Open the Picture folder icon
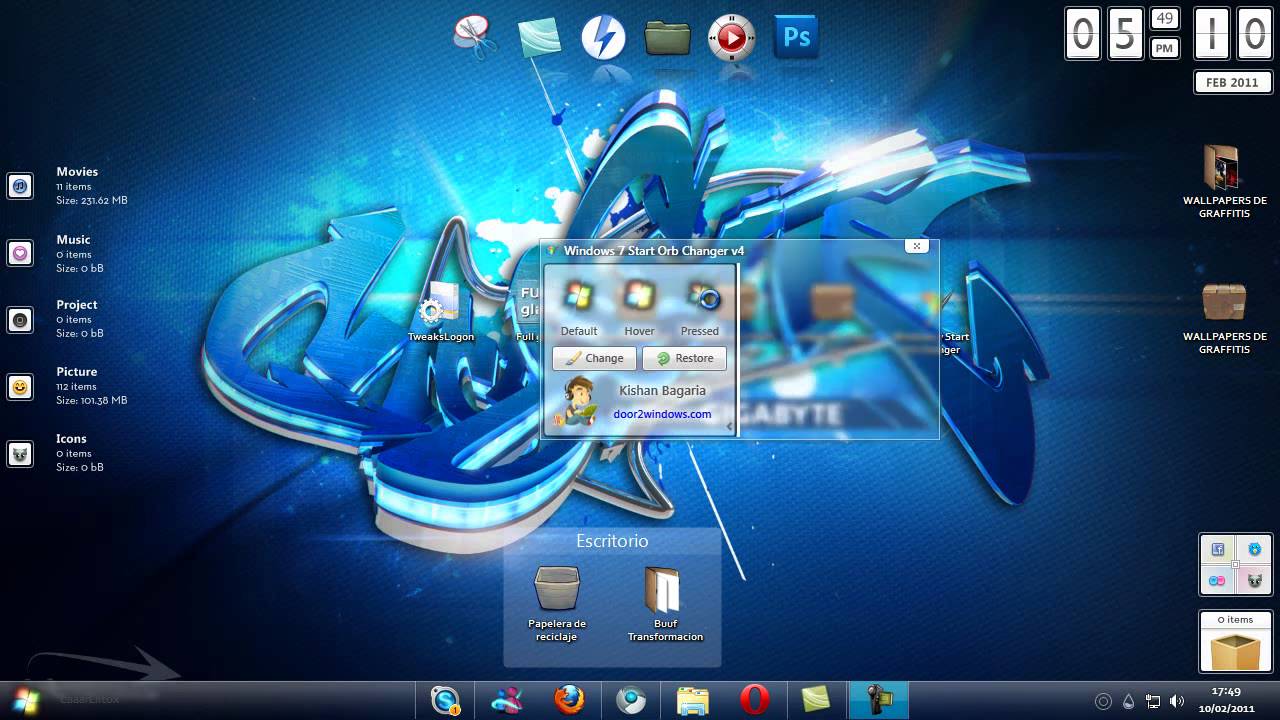 pos(20,387)
